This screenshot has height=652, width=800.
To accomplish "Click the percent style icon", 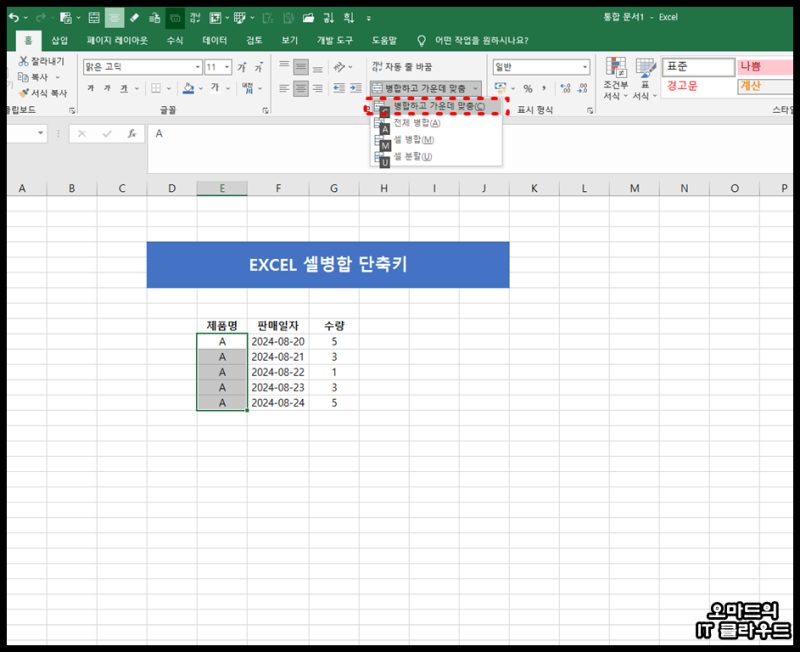I will [528, 88].
